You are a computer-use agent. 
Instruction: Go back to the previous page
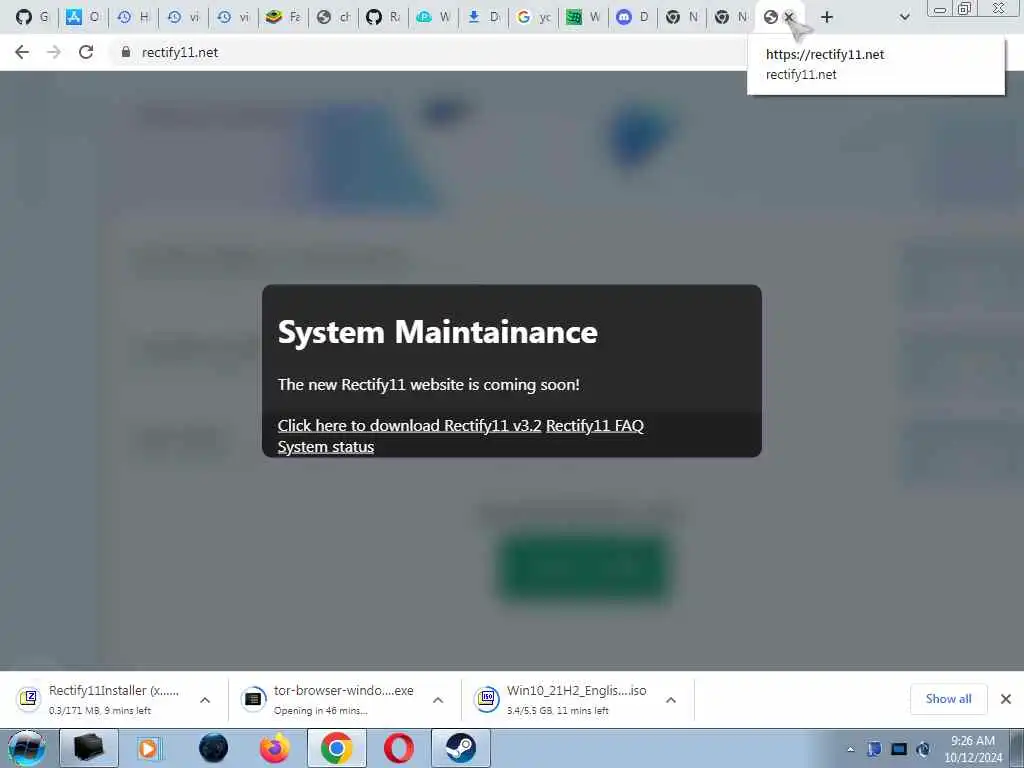(22, 52)
